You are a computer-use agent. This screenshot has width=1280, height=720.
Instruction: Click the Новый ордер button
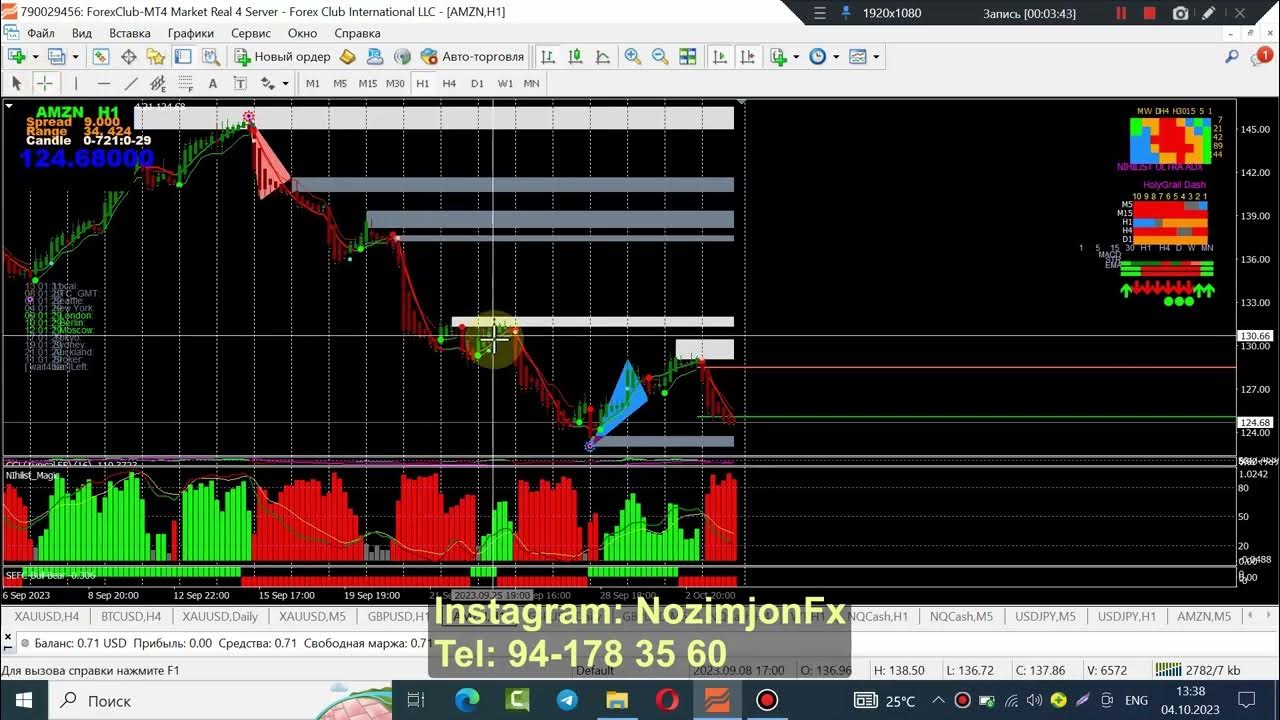(x=282, y=57)
